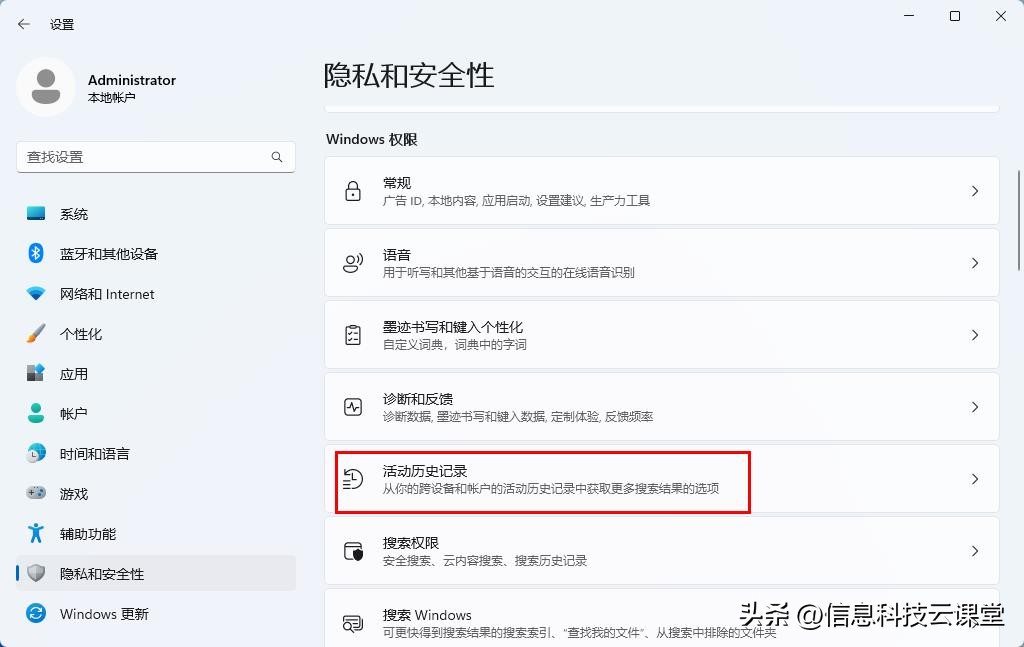Click the lock icon on the 常规 row
The height and width of the screenshot is (647, 1024).
[352, 190]
